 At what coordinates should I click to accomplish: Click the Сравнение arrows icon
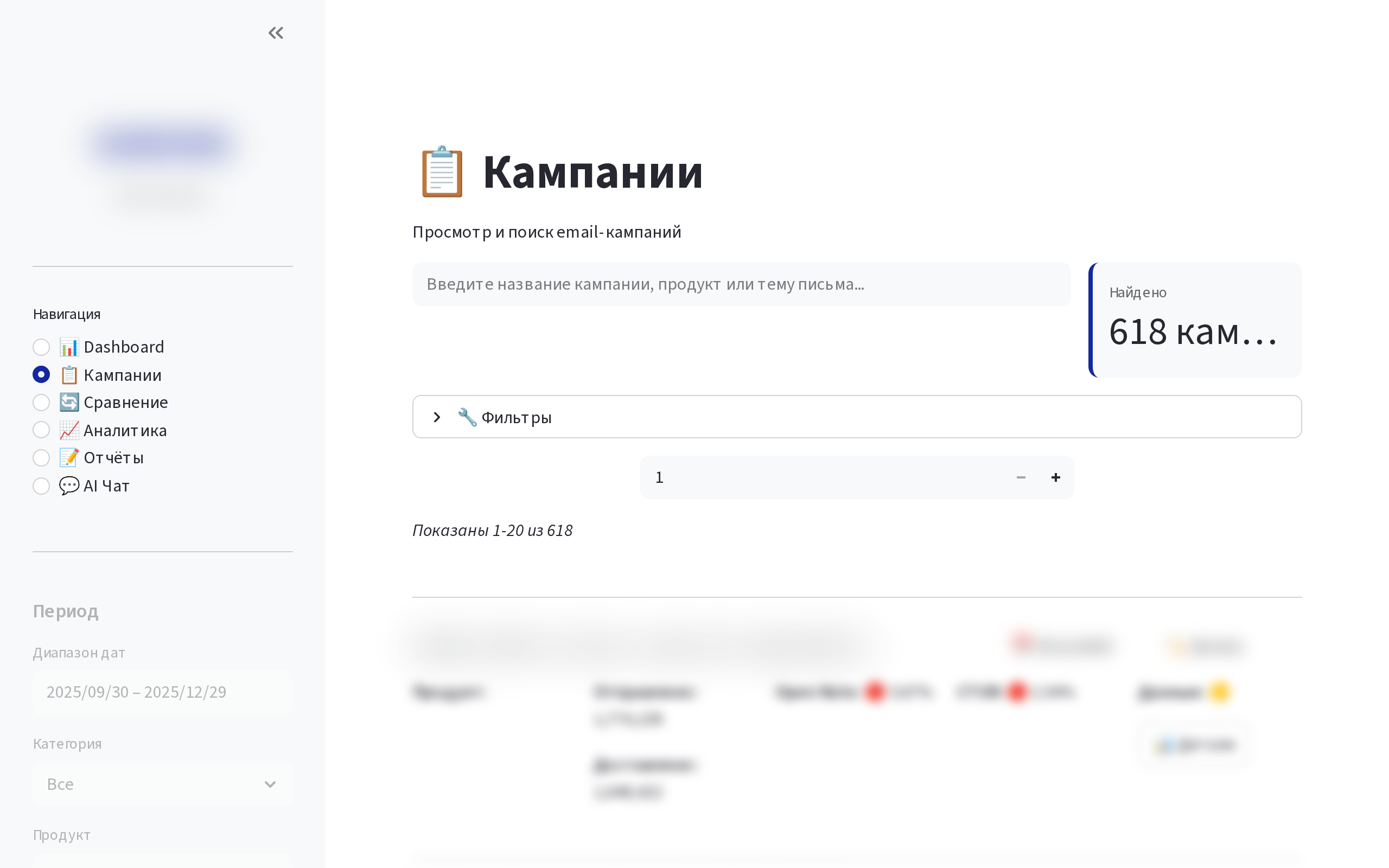point(69,402)
